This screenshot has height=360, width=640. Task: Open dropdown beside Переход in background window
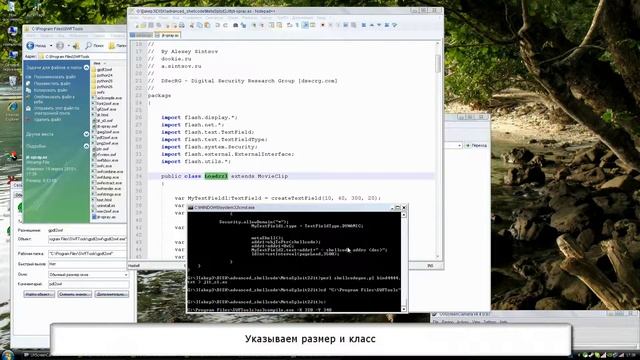(459, 145)
